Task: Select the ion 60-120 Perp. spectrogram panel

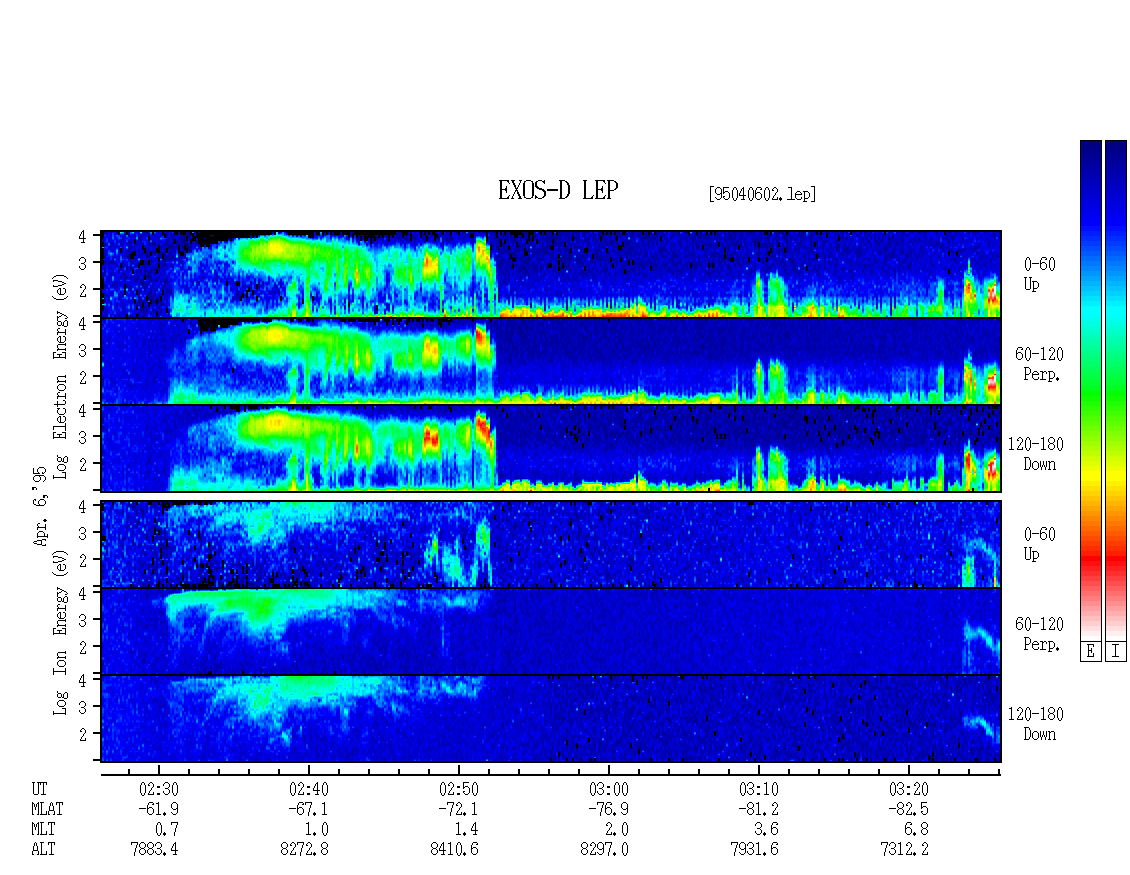Action: pos(551,631)
